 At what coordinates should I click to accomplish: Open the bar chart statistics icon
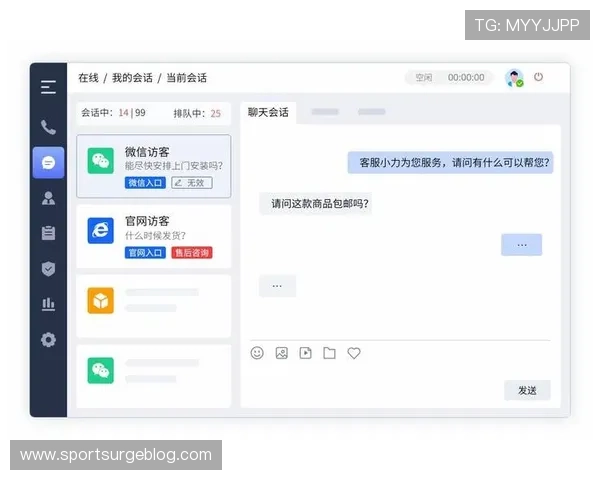[48, 304]
